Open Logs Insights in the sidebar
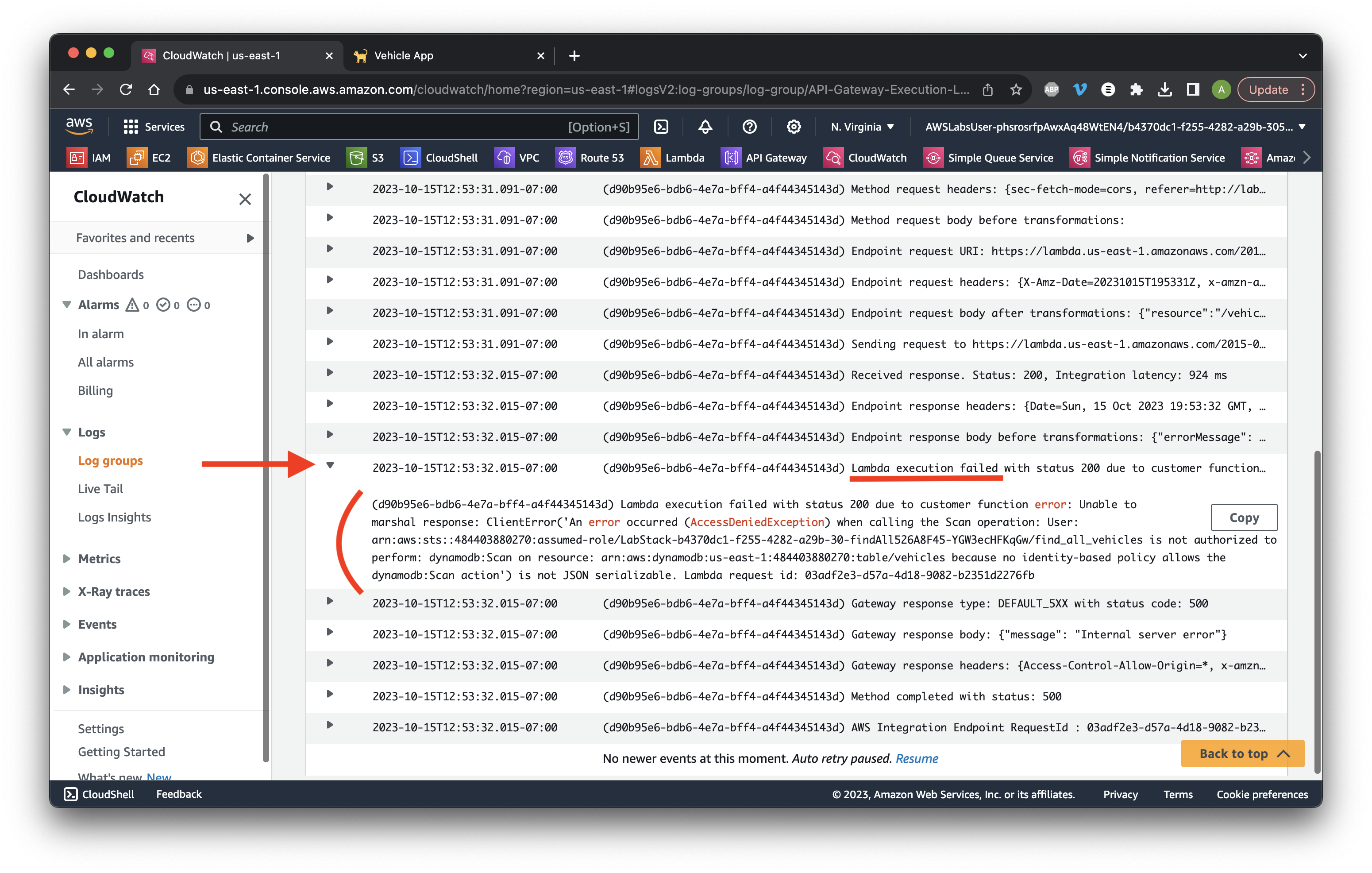 point(114,518)
